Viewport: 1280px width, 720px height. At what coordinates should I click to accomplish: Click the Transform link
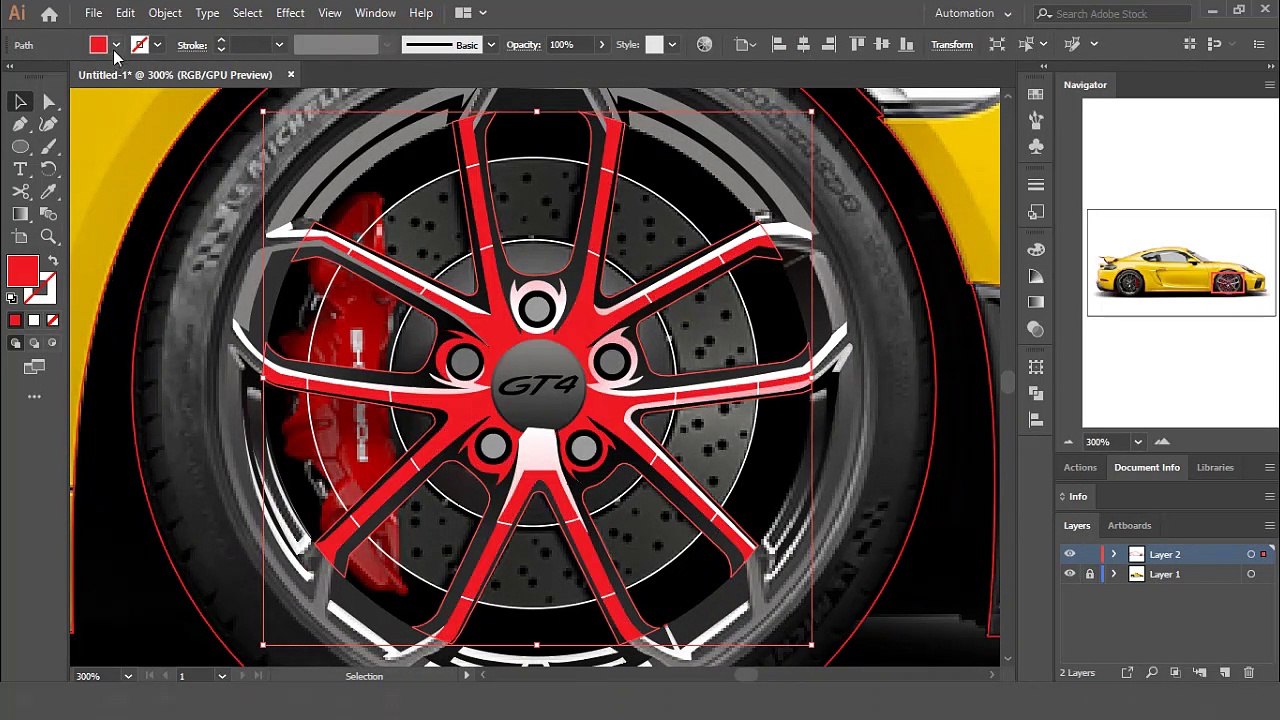point(952,45)
